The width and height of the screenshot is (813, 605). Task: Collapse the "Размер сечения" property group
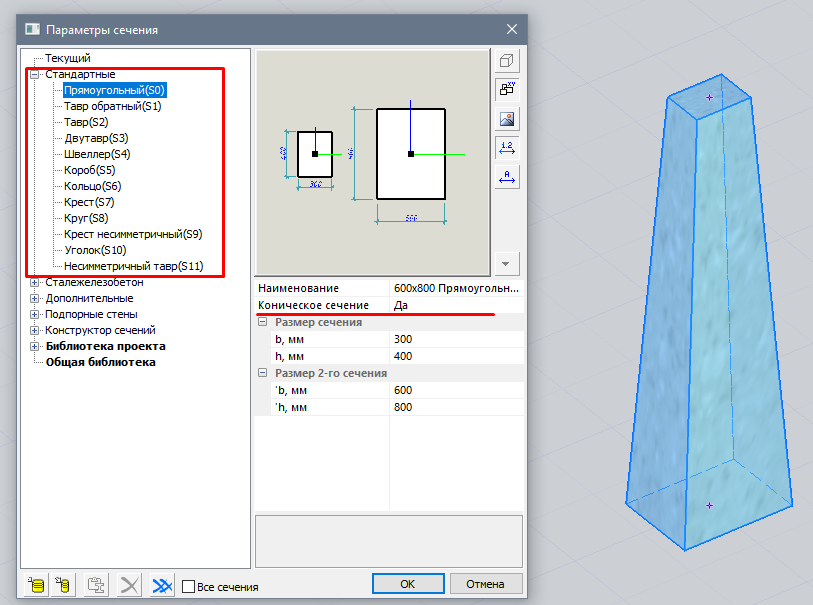(263, 322)
